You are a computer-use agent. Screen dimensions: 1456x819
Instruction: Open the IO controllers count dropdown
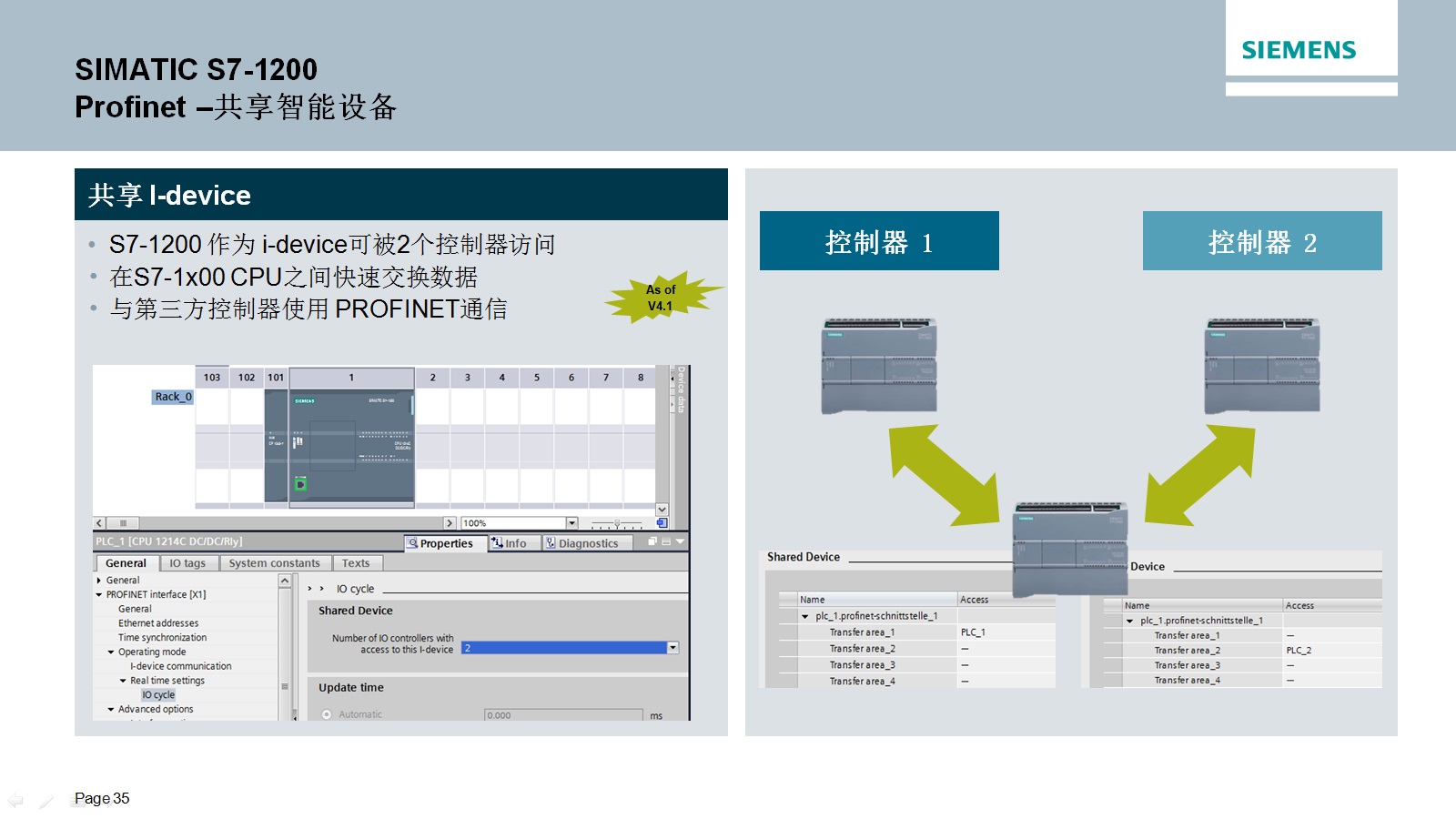672,648
